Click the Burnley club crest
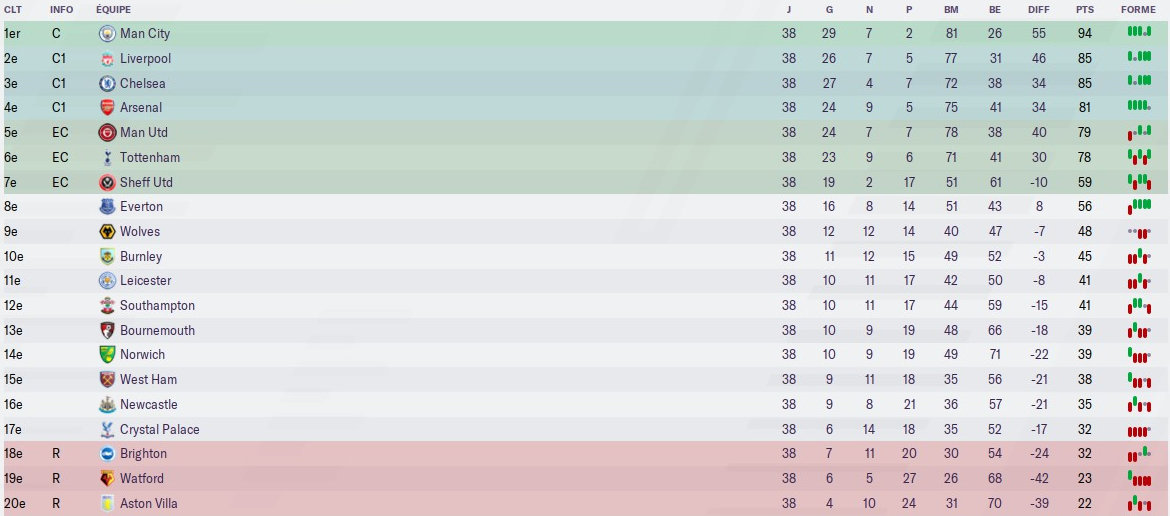The width and height of the screenshot is (1170, 516). coord(107,257)
